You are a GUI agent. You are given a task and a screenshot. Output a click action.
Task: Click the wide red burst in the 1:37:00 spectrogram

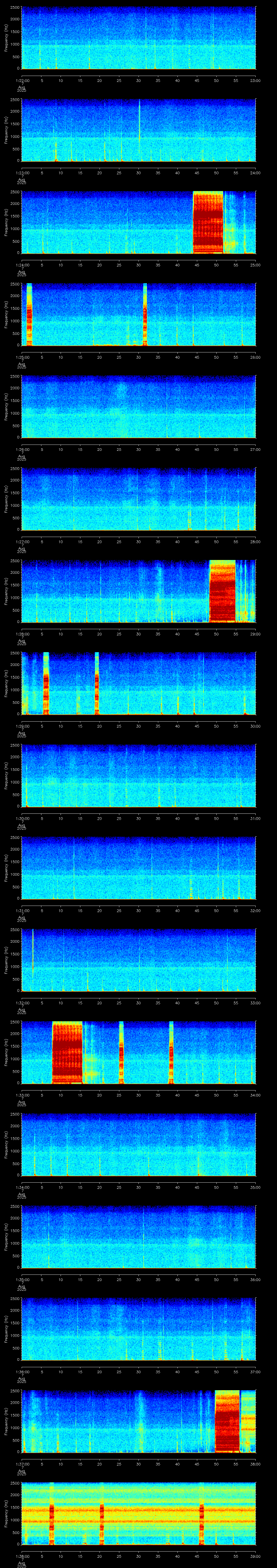tap(227, 1421)
